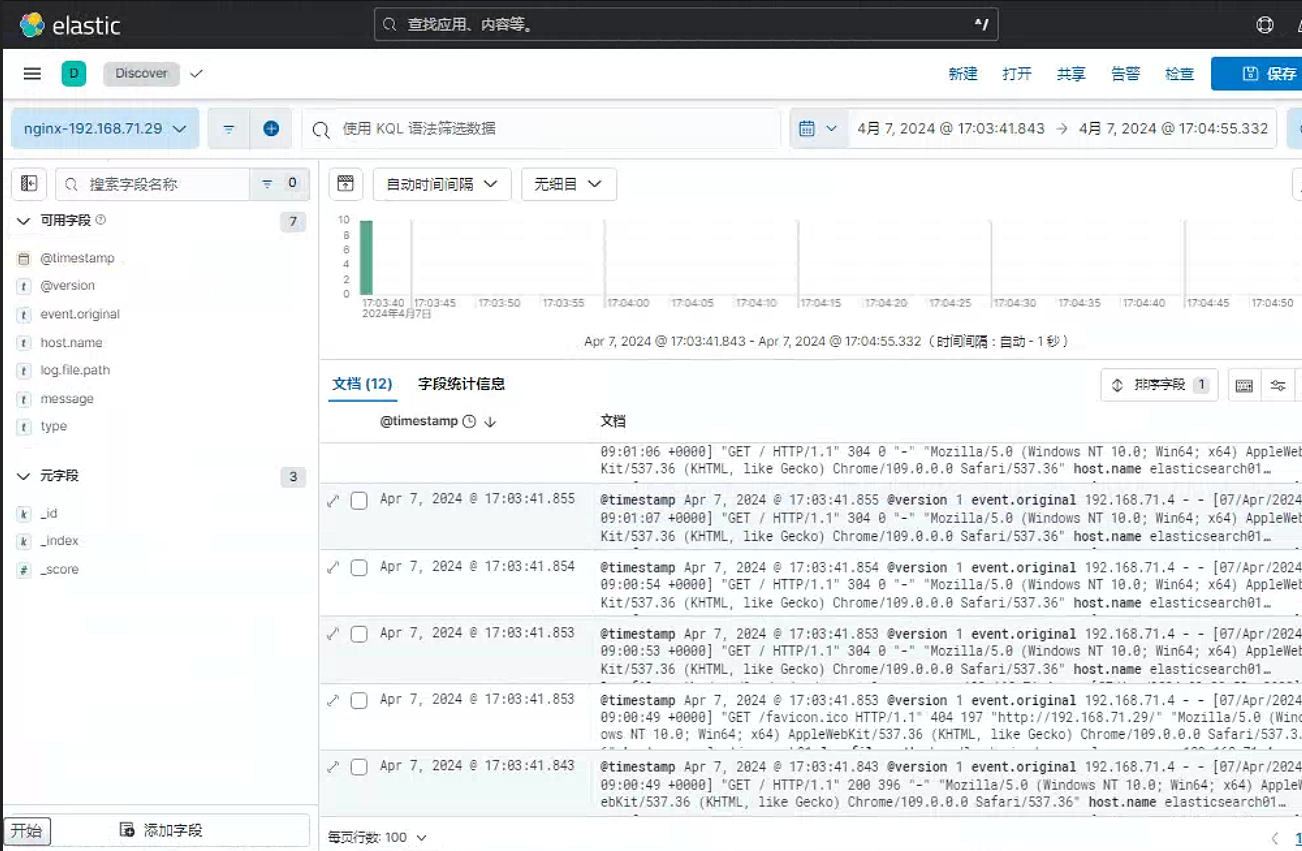This screenshot has width=1302, height=851.
Task: Click the keyboard icon next to 排序字段
Action: [x=1244, y=385]
